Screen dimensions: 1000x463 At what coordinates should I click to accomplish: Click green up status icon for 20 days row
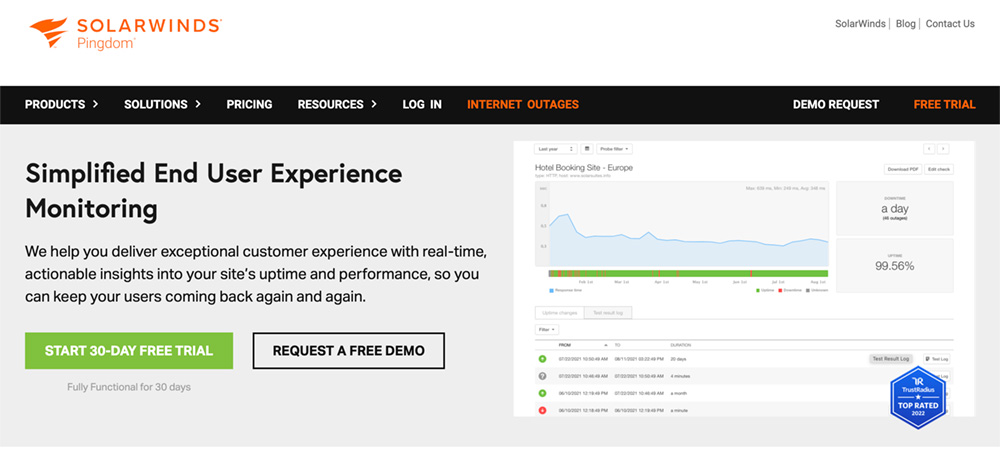(543, 359)
